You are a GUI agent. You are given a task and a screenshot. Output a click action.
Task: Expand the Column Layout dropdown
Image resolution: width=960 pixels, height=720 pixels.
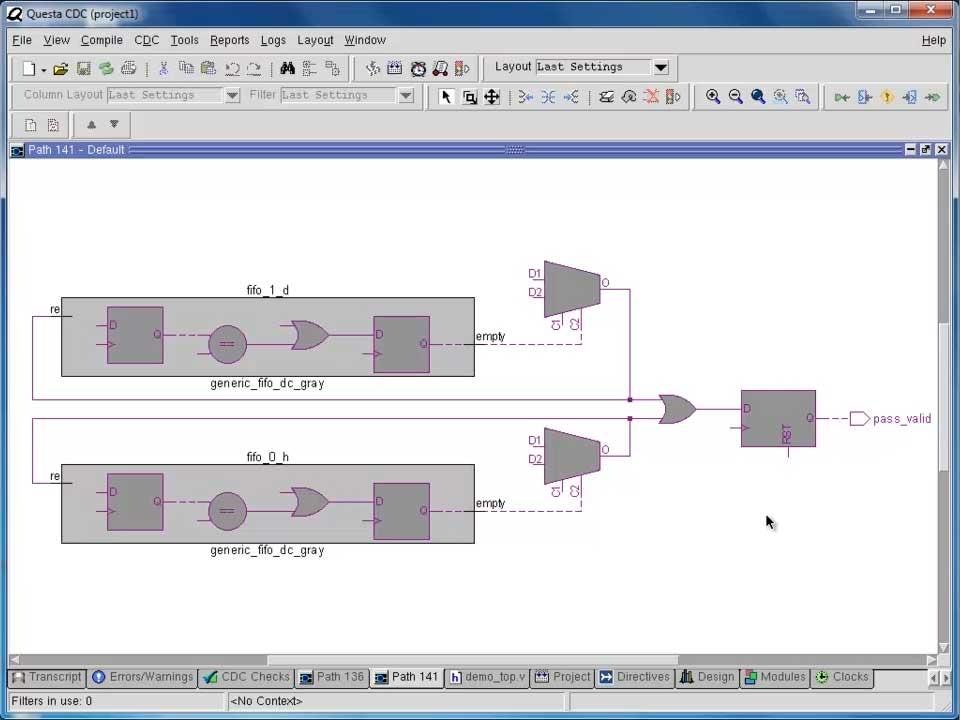coord(232,95)
